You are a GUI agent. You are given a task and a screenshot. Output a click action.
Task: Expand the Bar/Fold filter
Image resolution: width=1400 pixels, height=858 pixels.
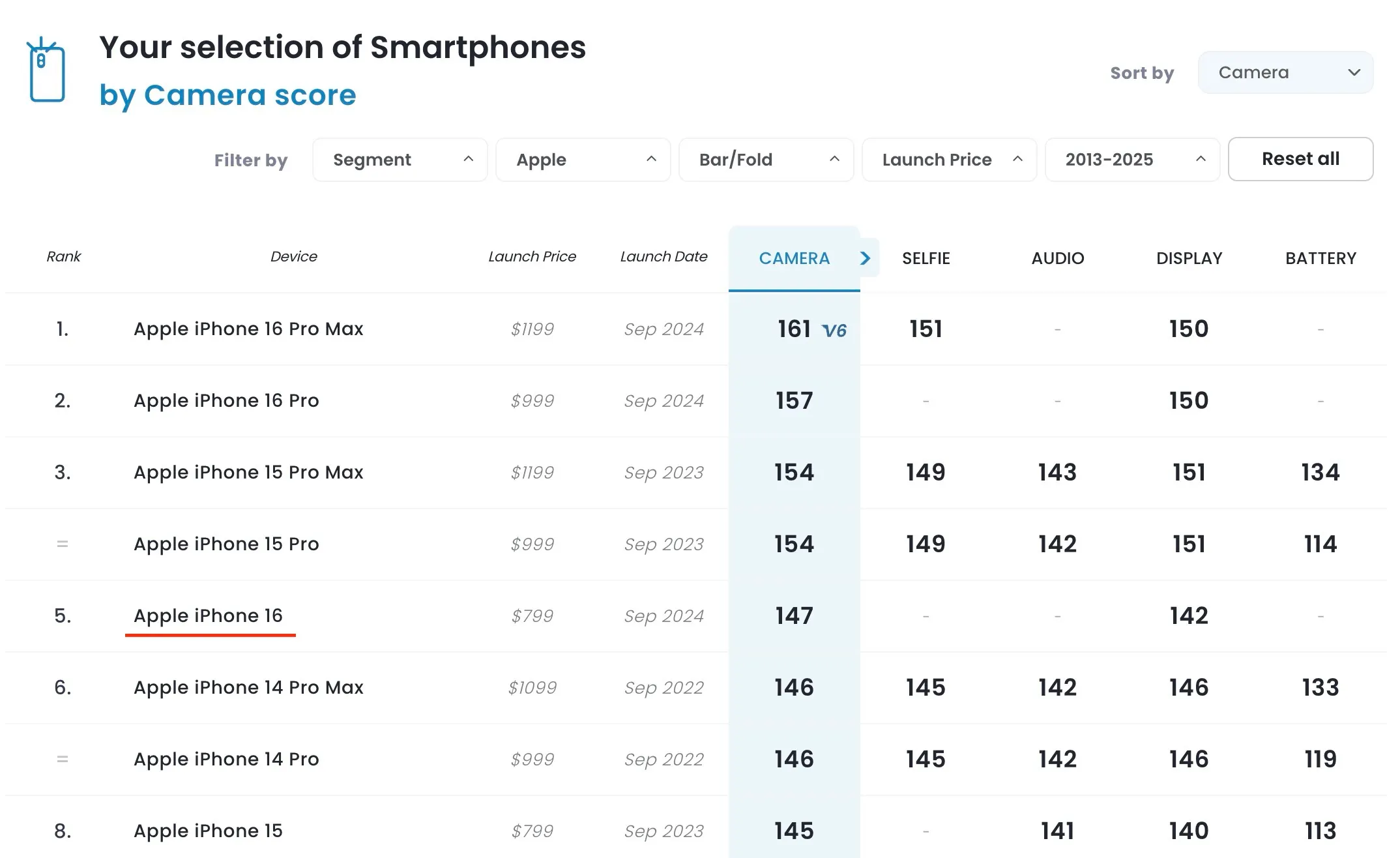[x=766, y=160]
